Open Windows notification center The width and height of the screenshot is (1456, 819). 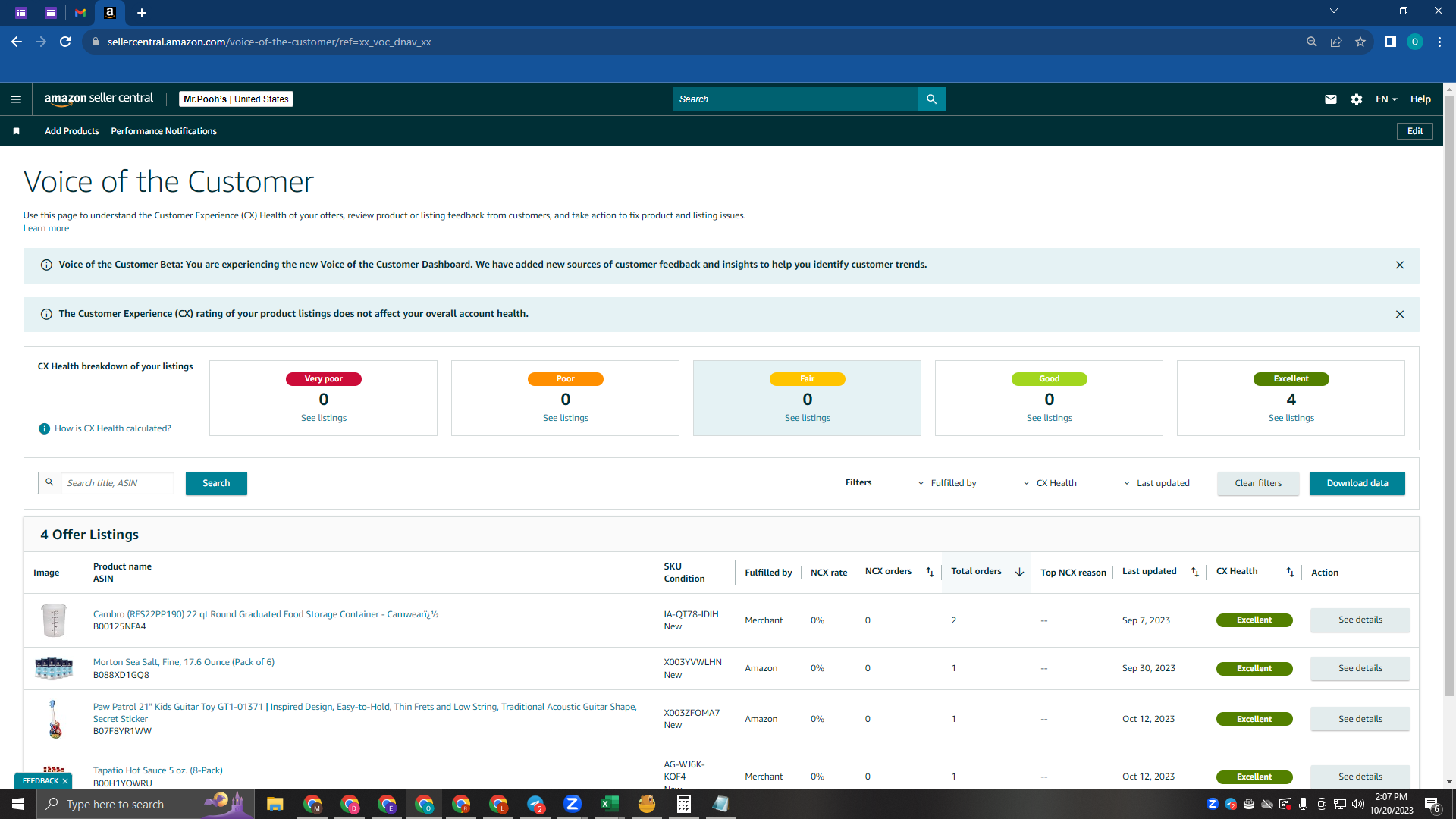coord(1432,805)
